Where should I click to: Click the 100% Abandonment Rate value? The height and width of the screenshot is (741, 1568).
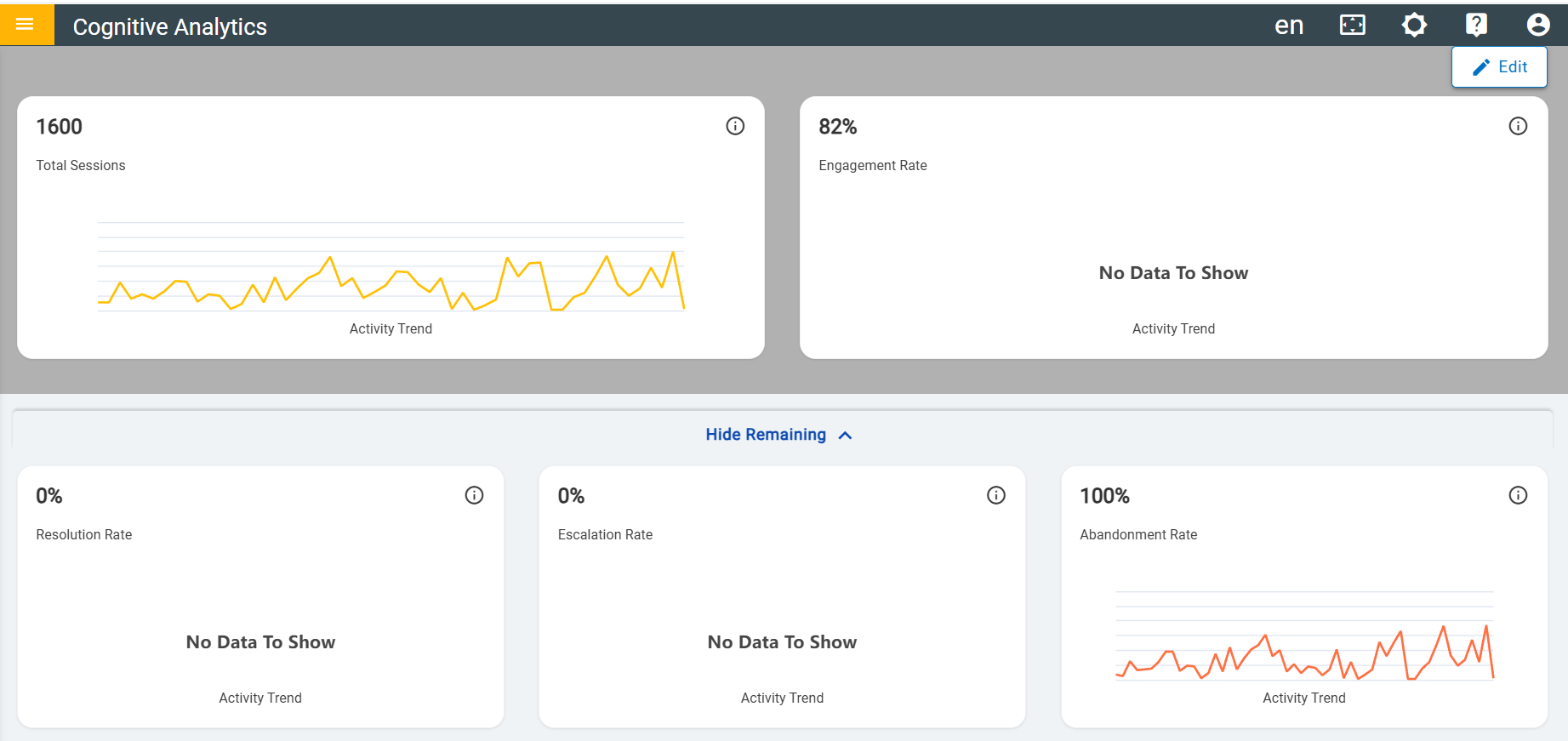[1104, 496]
